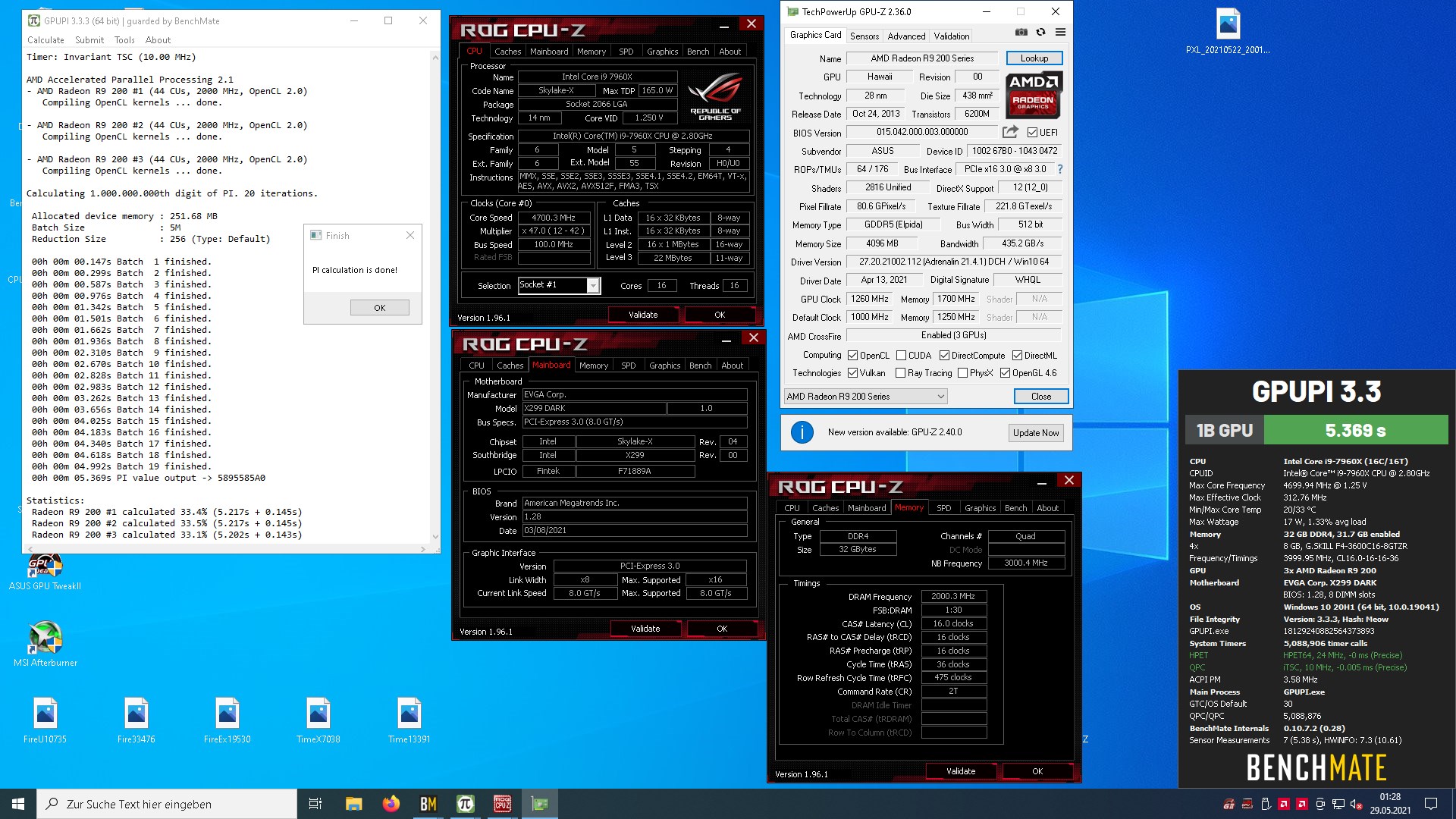Open PXL_20210522 image file on desktop

tap(1228, 31)
